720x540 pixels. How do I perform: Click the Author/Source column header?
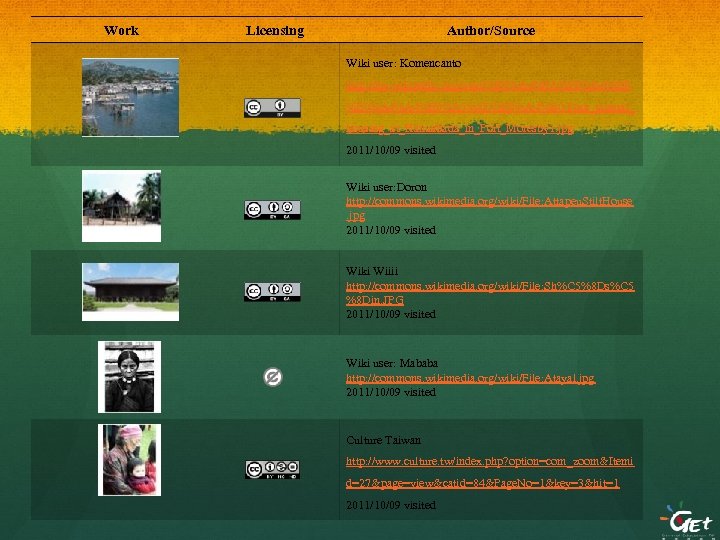[x=491, y=31]
